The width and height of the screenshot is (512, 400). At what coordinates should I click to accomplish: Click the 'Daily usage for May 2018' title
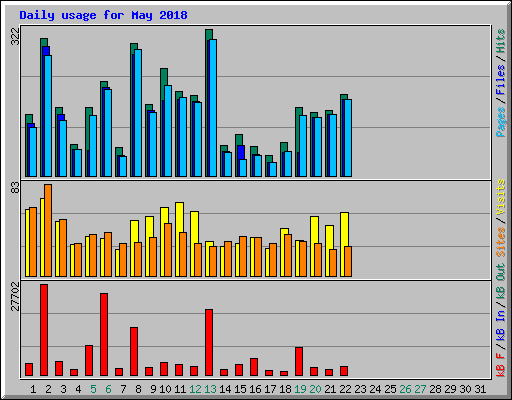click(x=103, y=15)
